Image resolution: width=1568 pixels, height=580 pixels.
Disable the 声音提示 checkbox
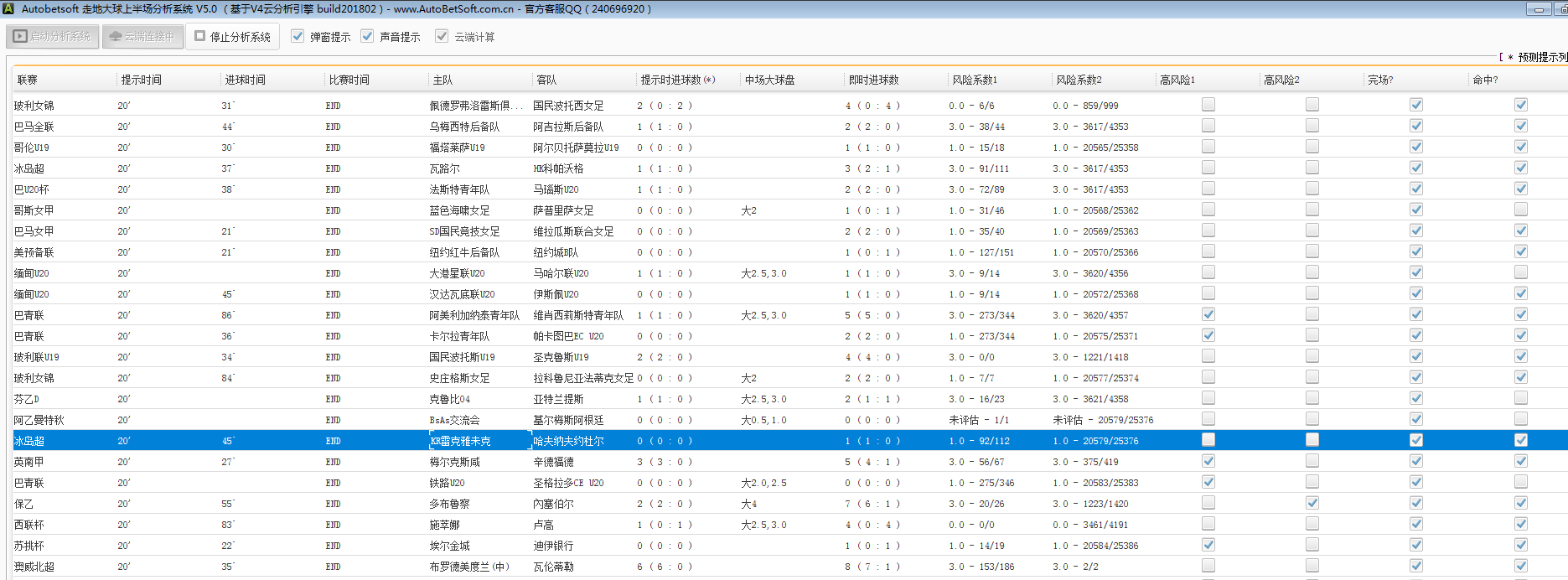tap(367, 36)
